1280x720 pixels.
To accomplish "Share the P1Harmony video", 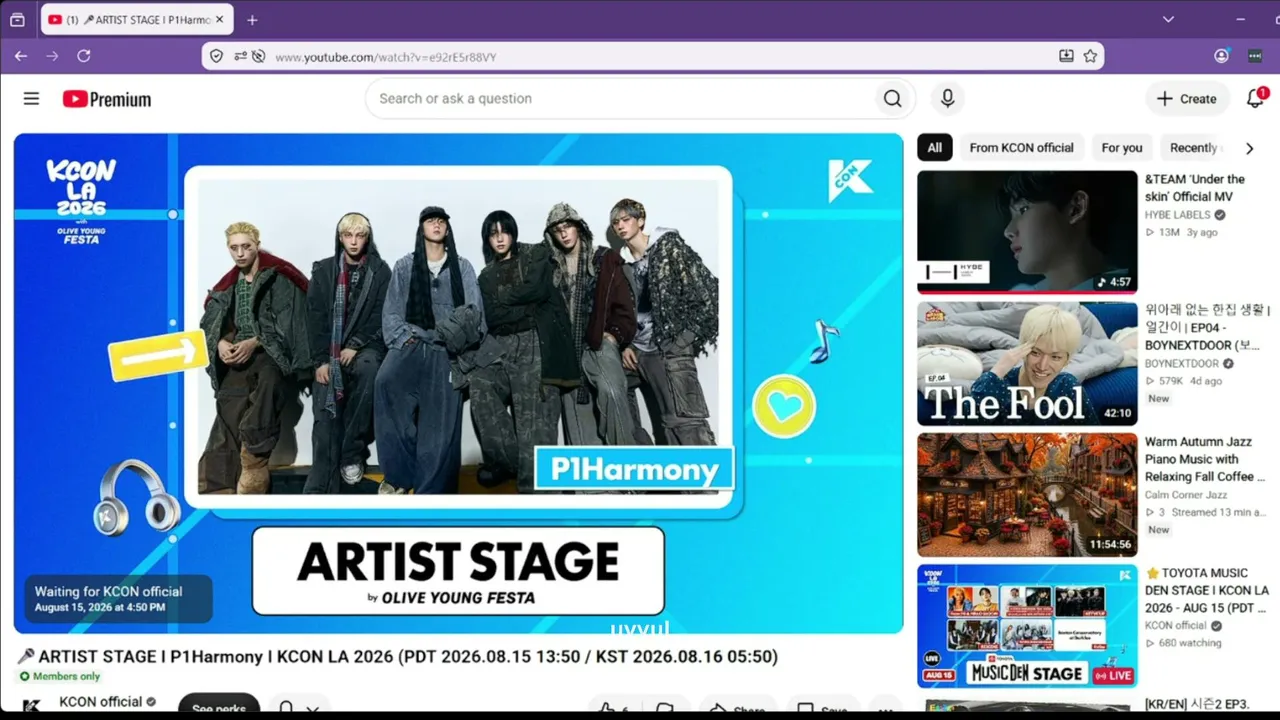I will coord(737,707).
